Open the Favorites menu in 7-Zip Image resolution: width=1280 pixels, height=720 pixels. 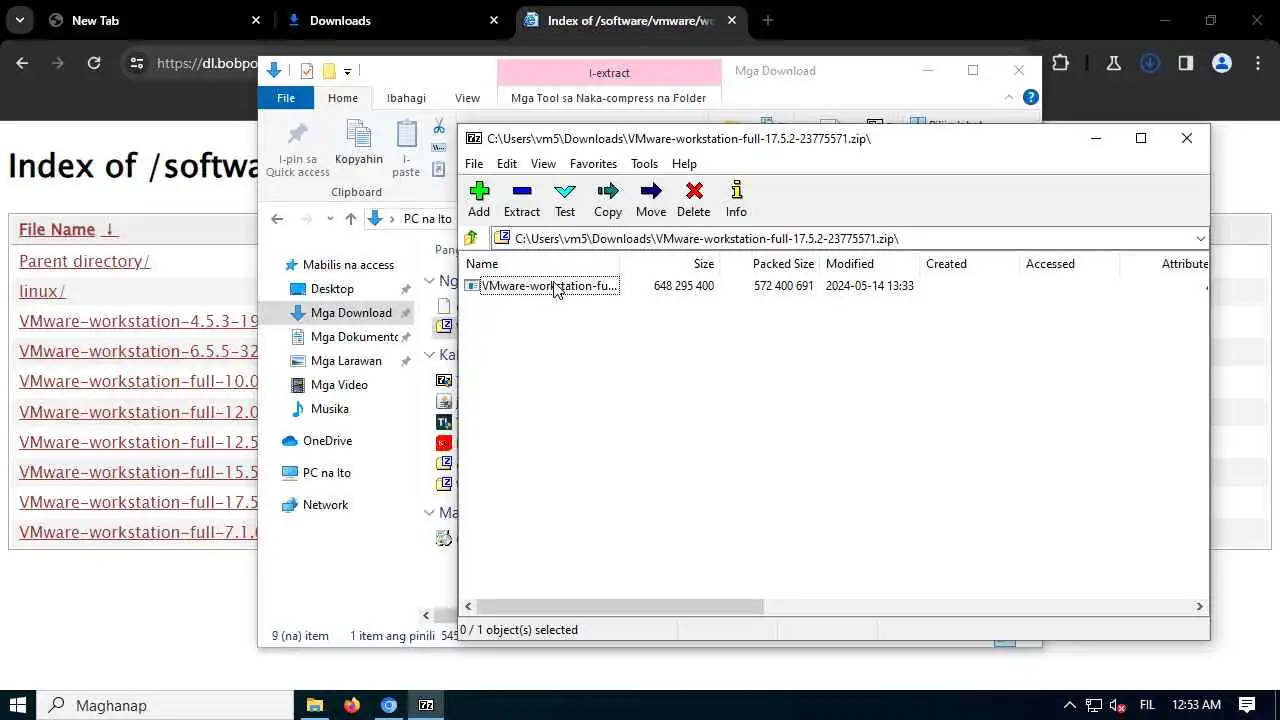(x=593, y=164)
